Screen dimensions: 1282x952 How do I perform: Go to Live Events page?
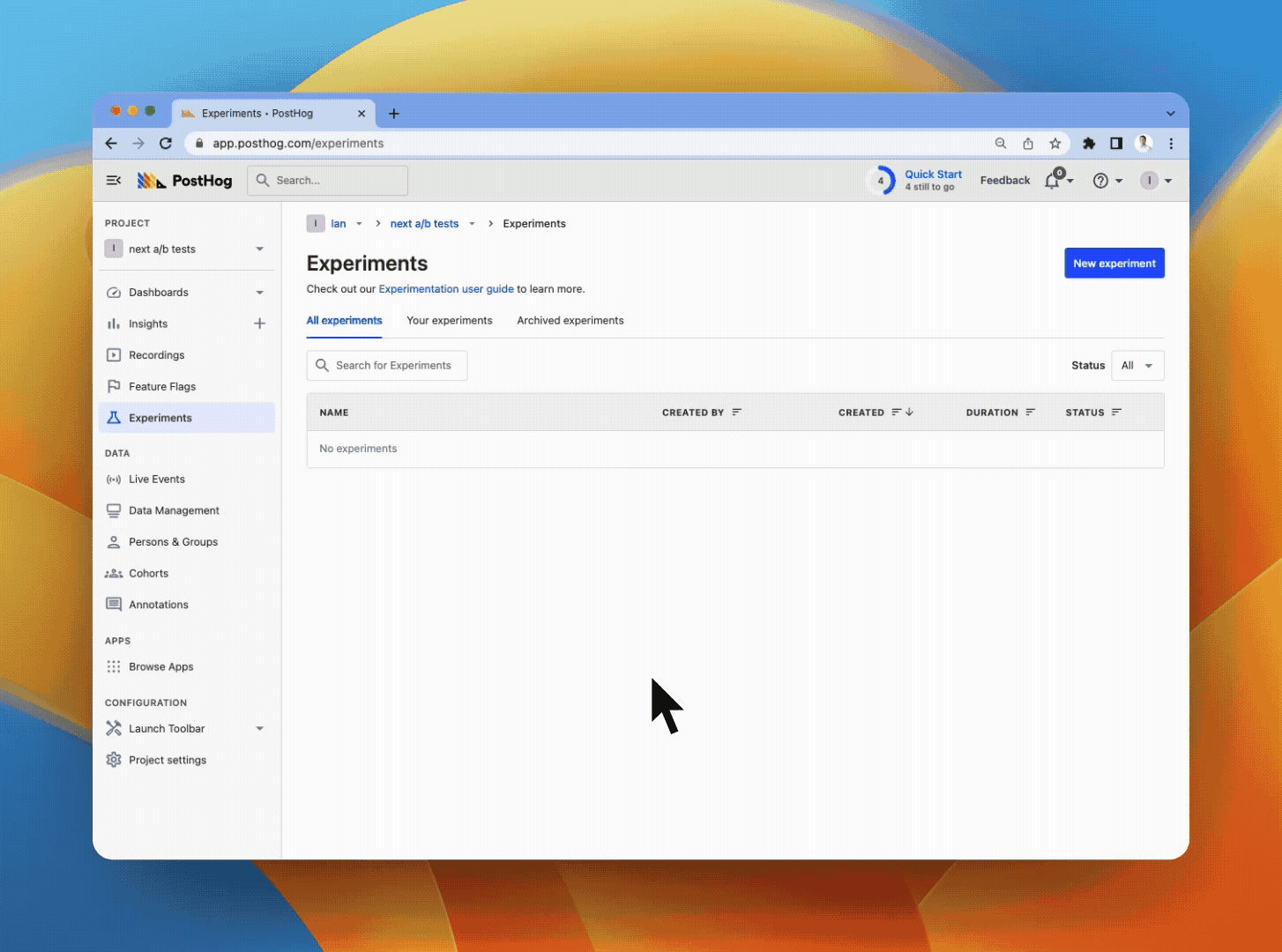156,480
